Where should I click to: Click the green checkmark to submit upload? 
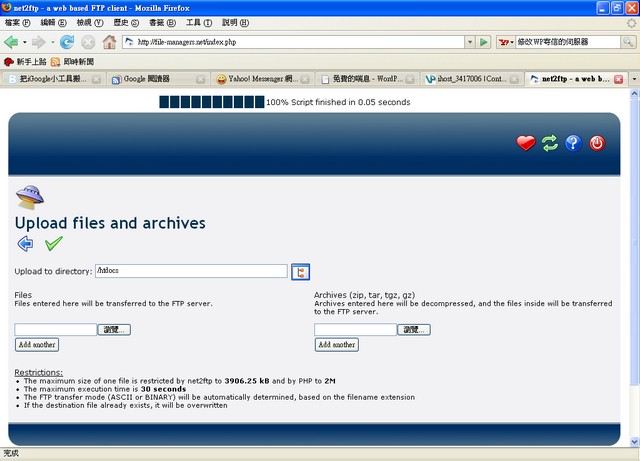pos(53,243)
